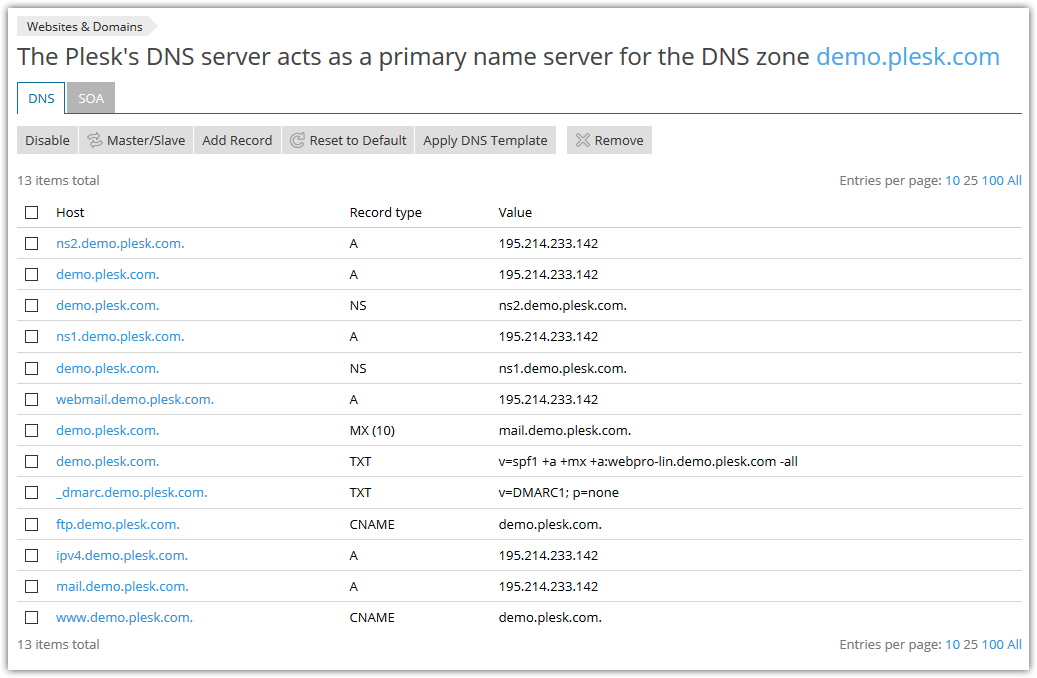Toggle the select-all checkbox in the header
Image resolution: width=1037 pixels, height=678 pixels.
pos(31,212)
